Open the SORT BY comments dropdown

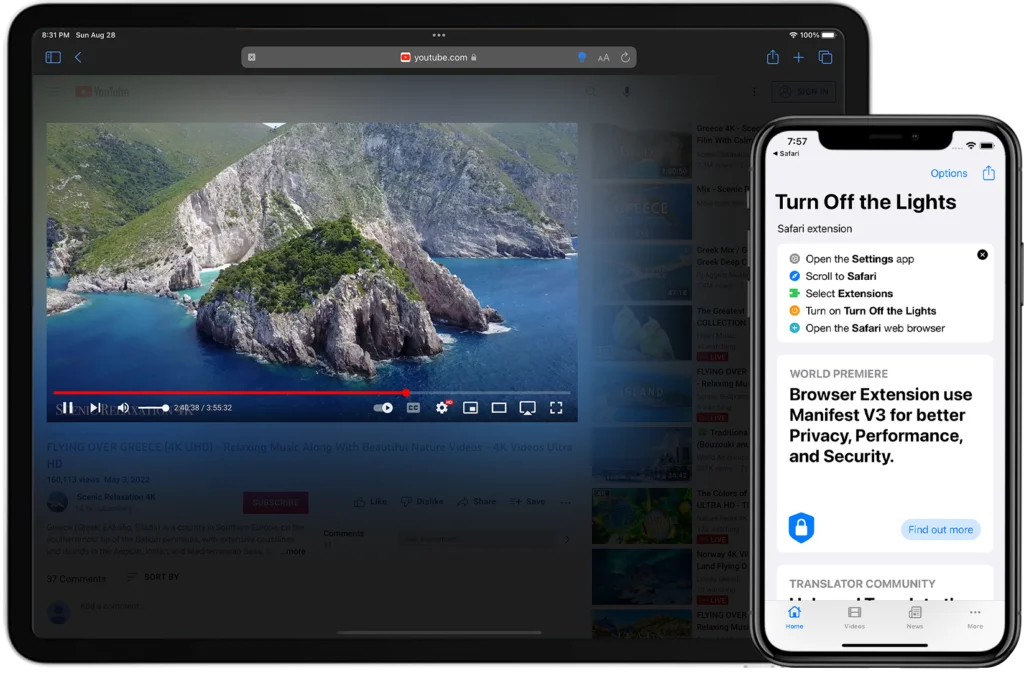153,577
